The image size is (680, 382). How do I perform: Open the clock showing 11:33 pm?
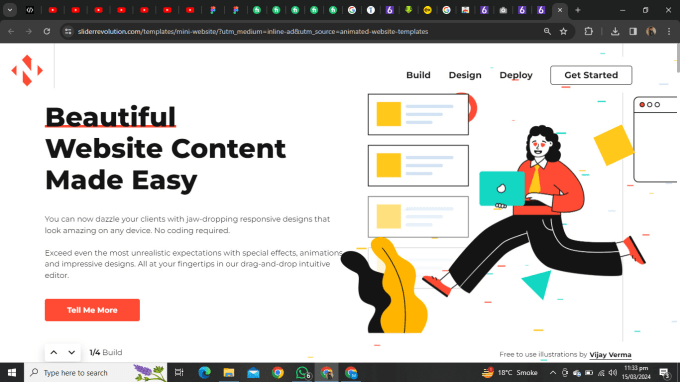(x=637, y=372)
